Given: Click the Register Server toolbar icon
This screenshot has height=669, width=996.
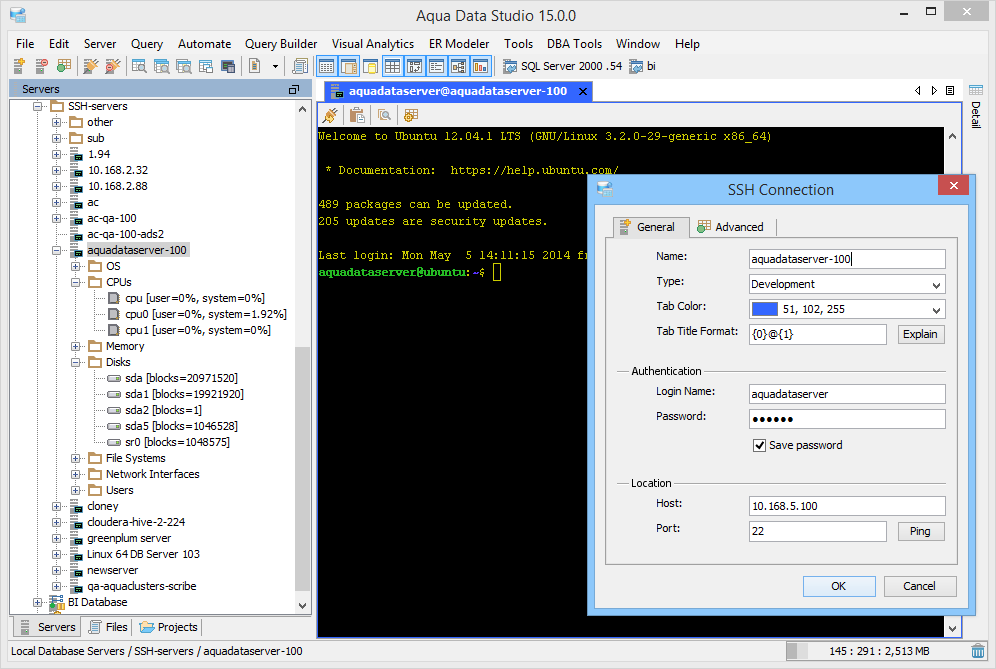Looking at the screenshot, I should point(19,66).
